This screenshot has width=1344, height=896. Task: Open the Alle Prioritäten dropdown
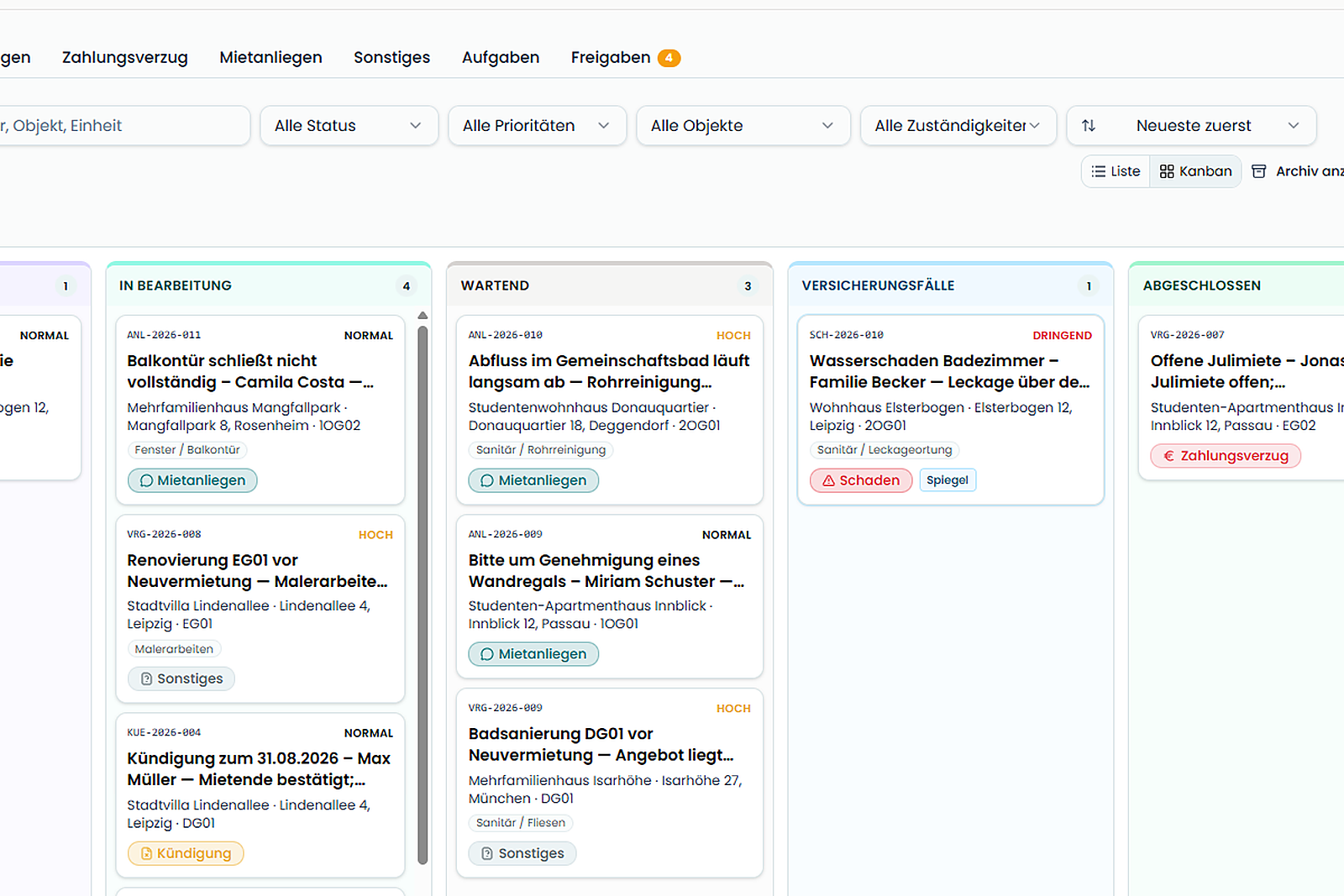538,125
